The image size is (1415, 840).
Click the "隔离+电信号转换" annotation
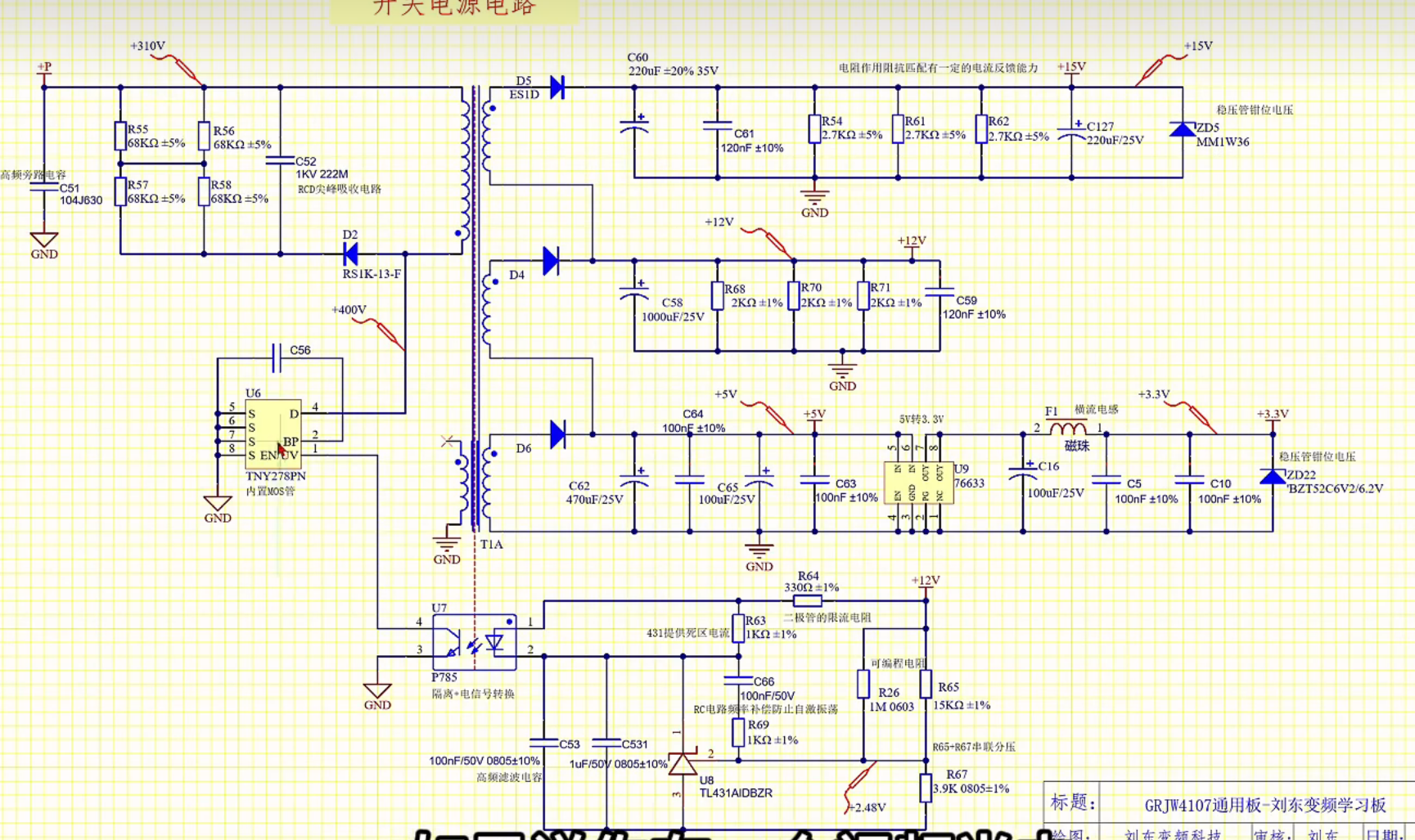pos(473,694)
